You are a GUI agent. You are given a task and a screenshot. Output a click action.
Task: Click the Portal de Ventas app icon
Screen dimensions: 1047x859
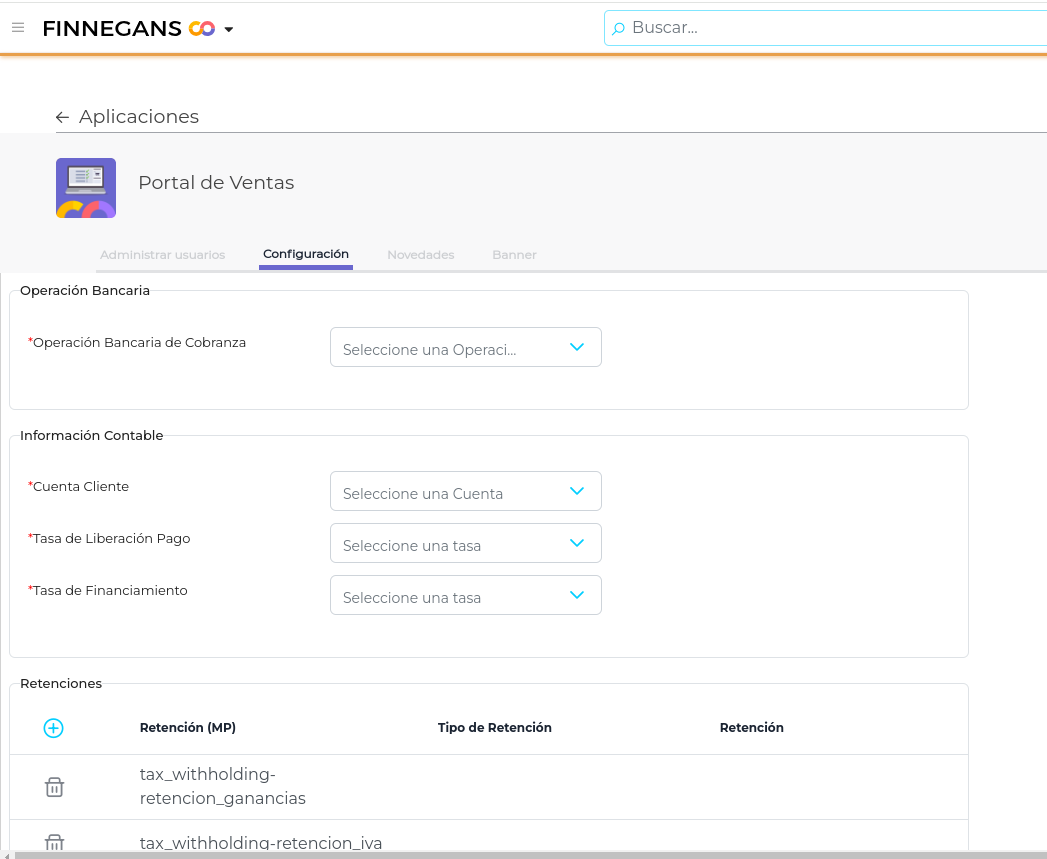click(x=86, y=188)
